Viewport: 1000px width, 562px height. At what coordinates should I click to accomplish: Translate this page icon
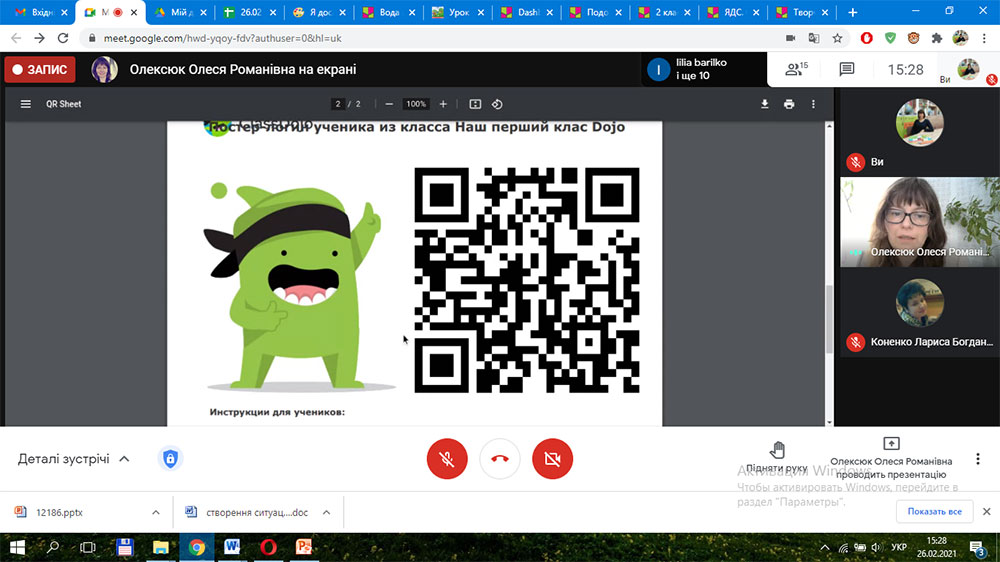click(814, 38)
